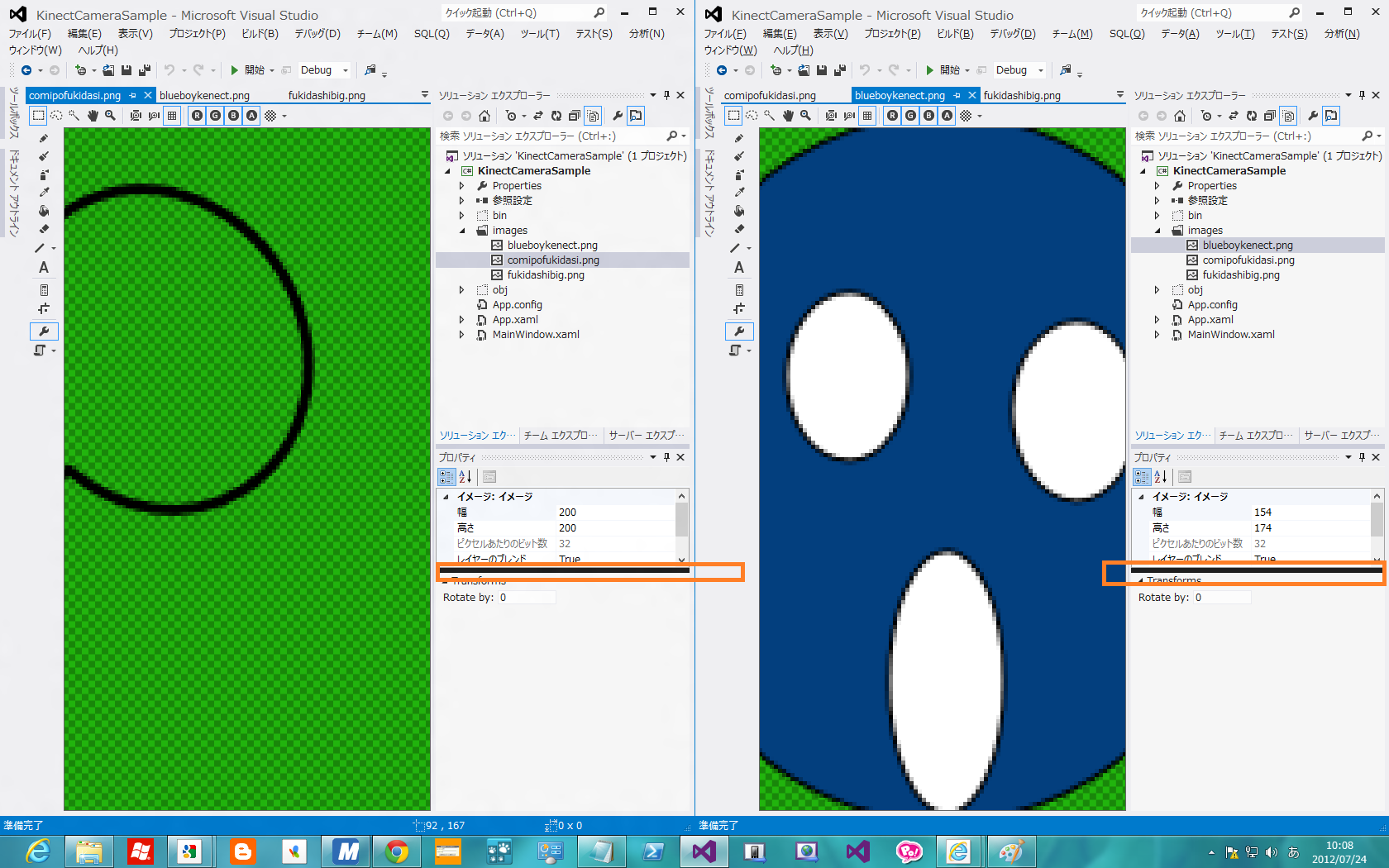The image size is (1389, 868).
Task: Click the Zoom magnifier tool in right editor
Action: pyautogui.click(x=805, y=116)
